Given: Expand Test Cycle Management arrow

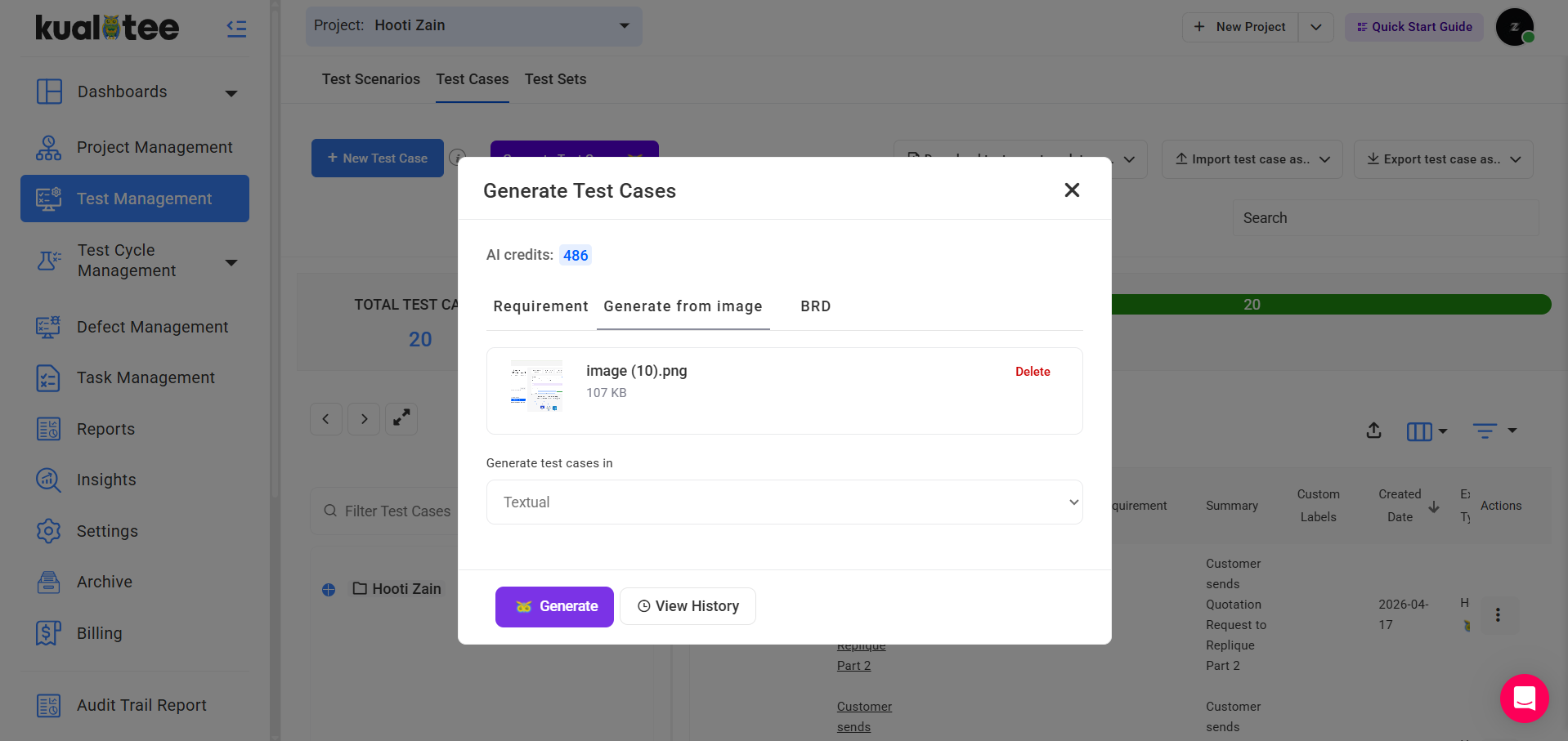Looking at the screenshot, I should pos(231,262).
